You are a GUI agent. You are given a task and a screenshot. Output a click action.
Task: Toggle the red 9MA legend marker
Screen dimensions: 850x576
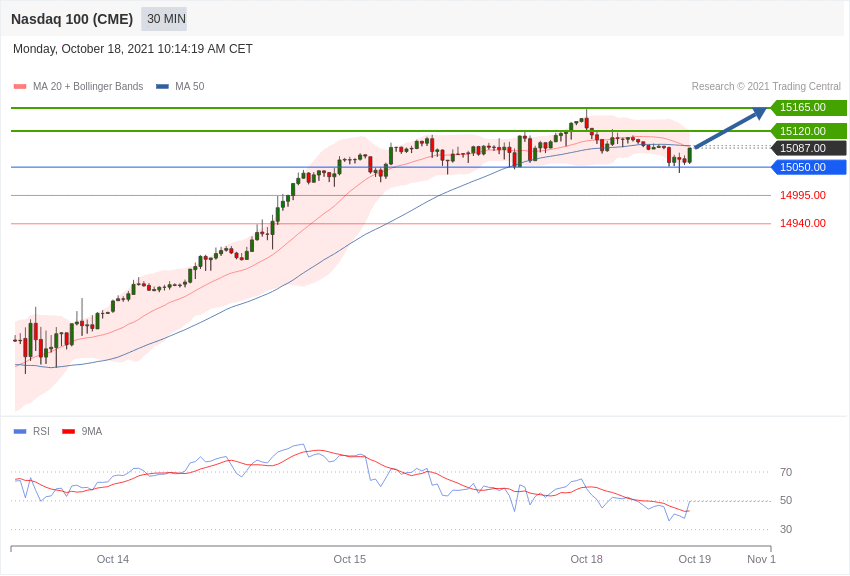[x=68, y=432]
